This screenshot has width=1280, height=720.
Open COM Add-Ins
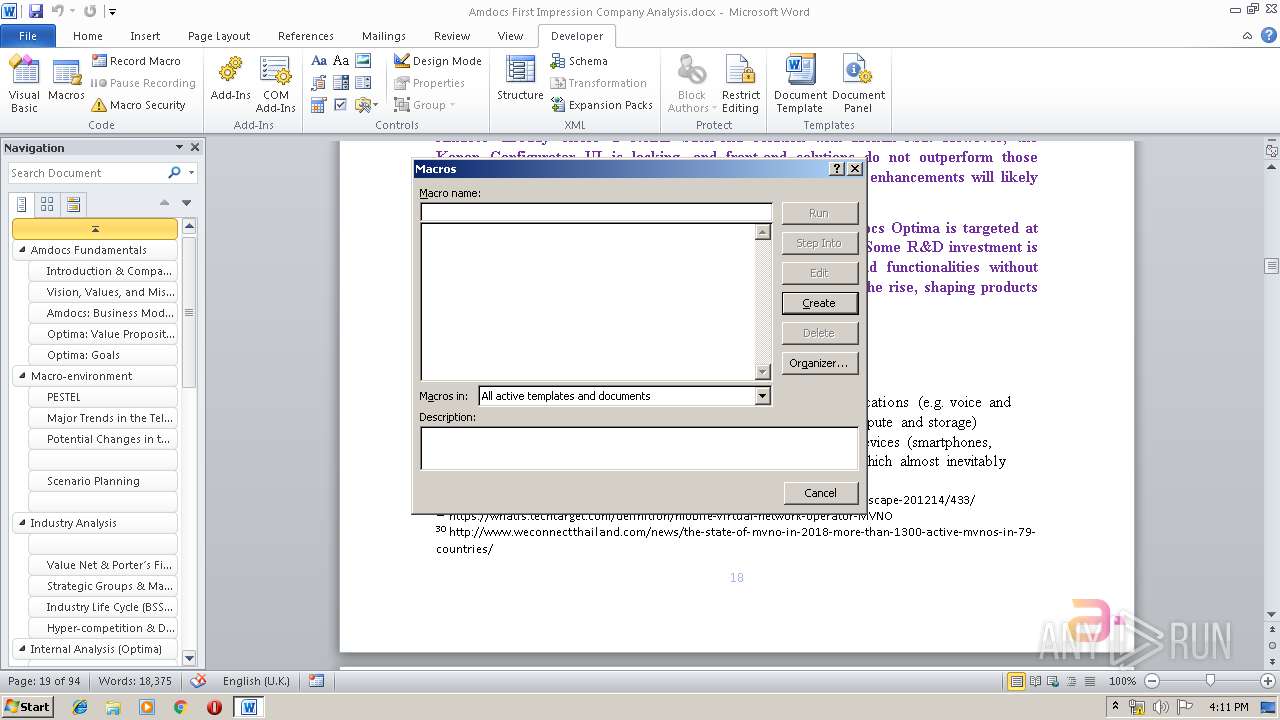275,84
